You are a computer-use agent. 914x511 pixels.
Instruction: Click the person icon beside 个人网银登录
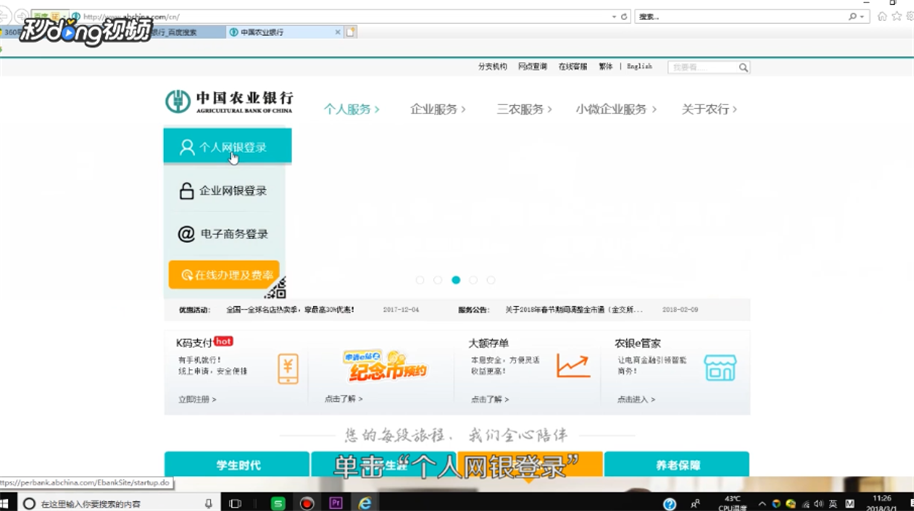[x=187, y=147]
